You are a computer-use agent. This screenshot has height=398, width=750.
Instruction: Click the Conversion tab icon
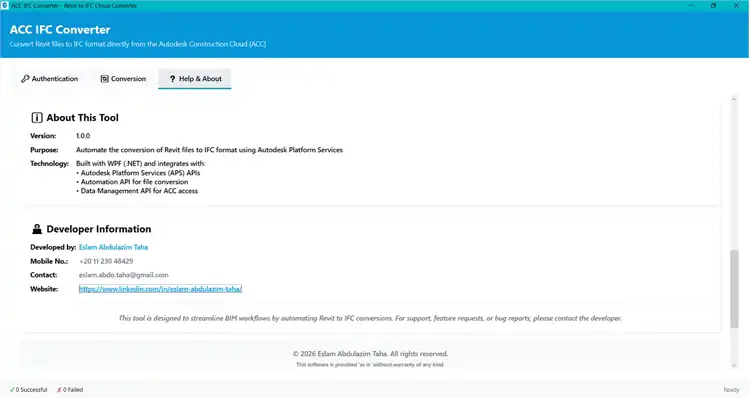[104, 78]
